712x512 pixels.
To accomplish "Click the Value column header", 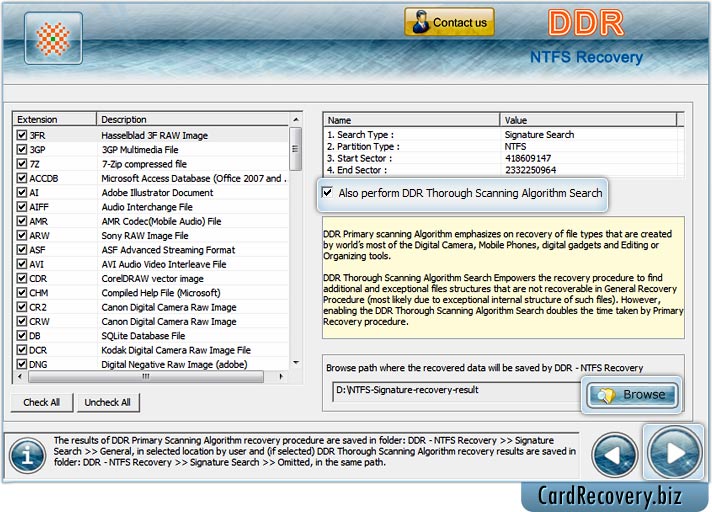I will pos(588,120).
